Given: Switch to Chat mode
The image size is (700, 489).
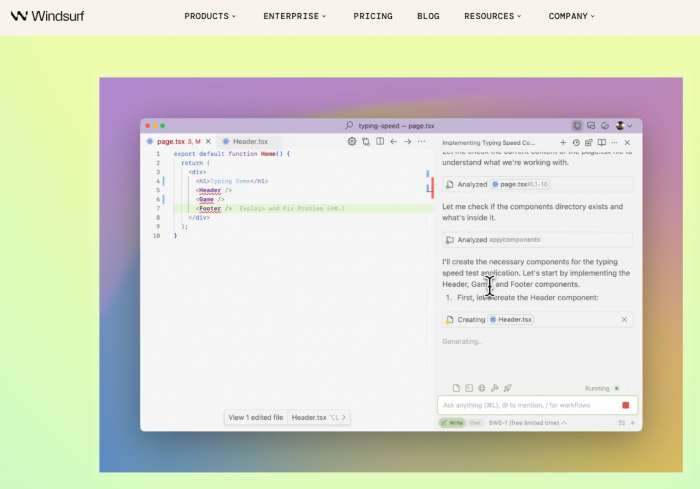Looking at the screenshot, I should tap(475, 423).
